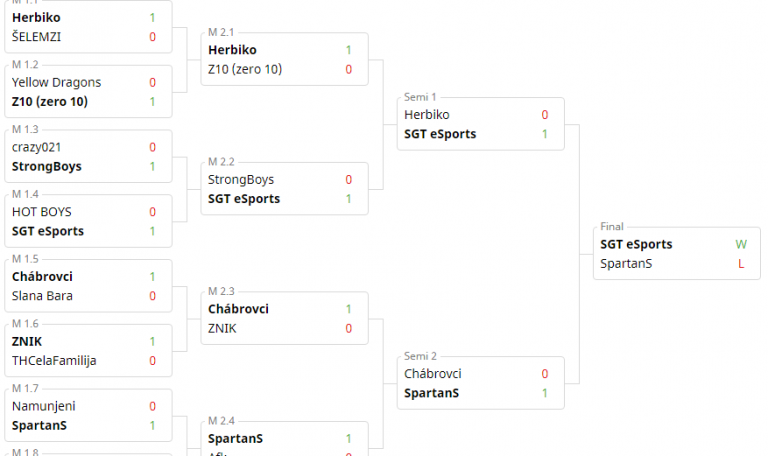768x456 pixels.
Task: Click the L result beside SpartanS
Action: (x=740, y=263)
